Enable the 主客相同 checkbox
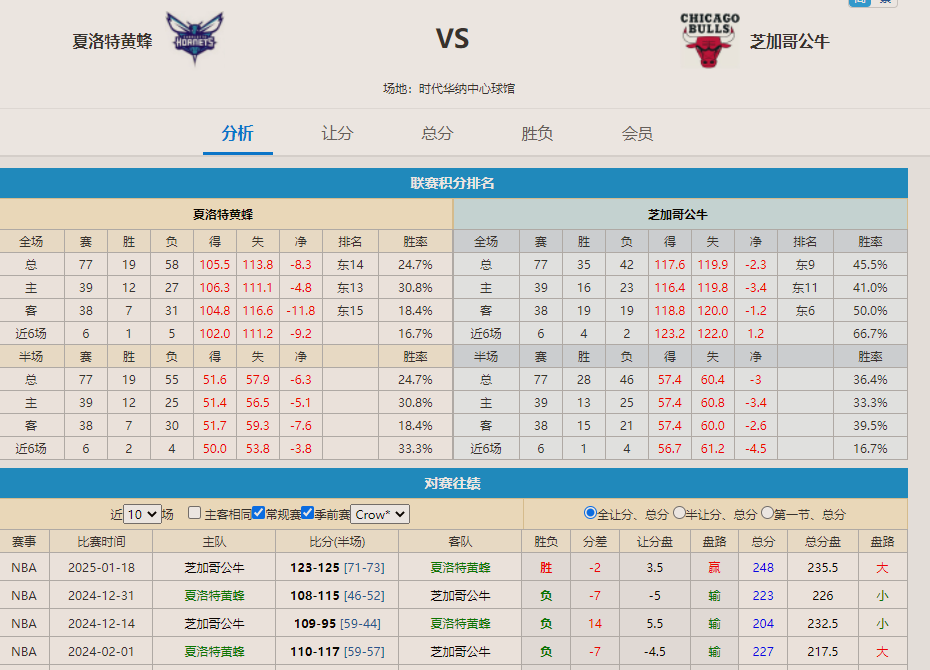This screenshot has height=670, width=930. (194, 512)
